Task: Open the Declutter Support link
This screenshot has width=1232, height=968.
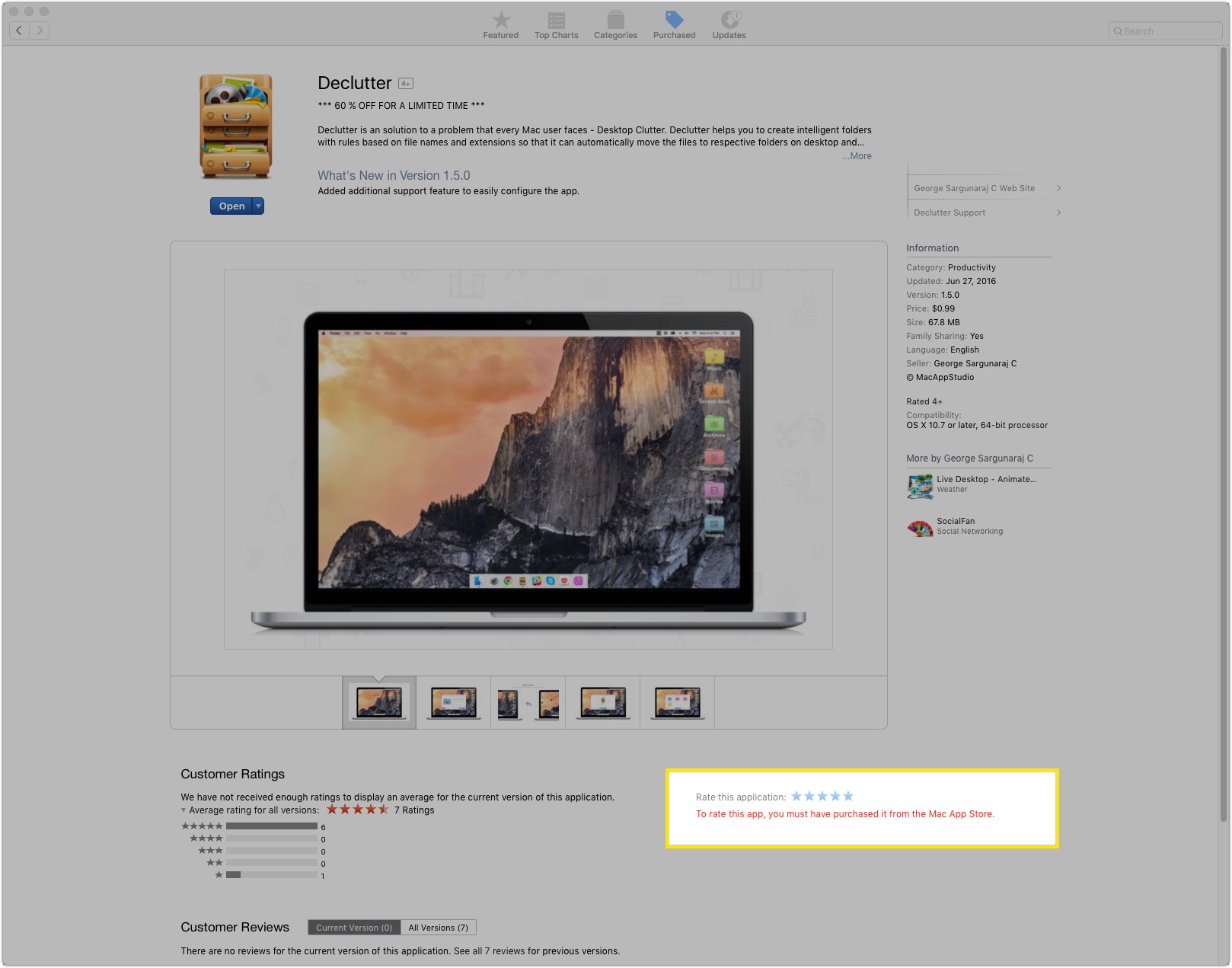Action: click(x=950, y=212)
